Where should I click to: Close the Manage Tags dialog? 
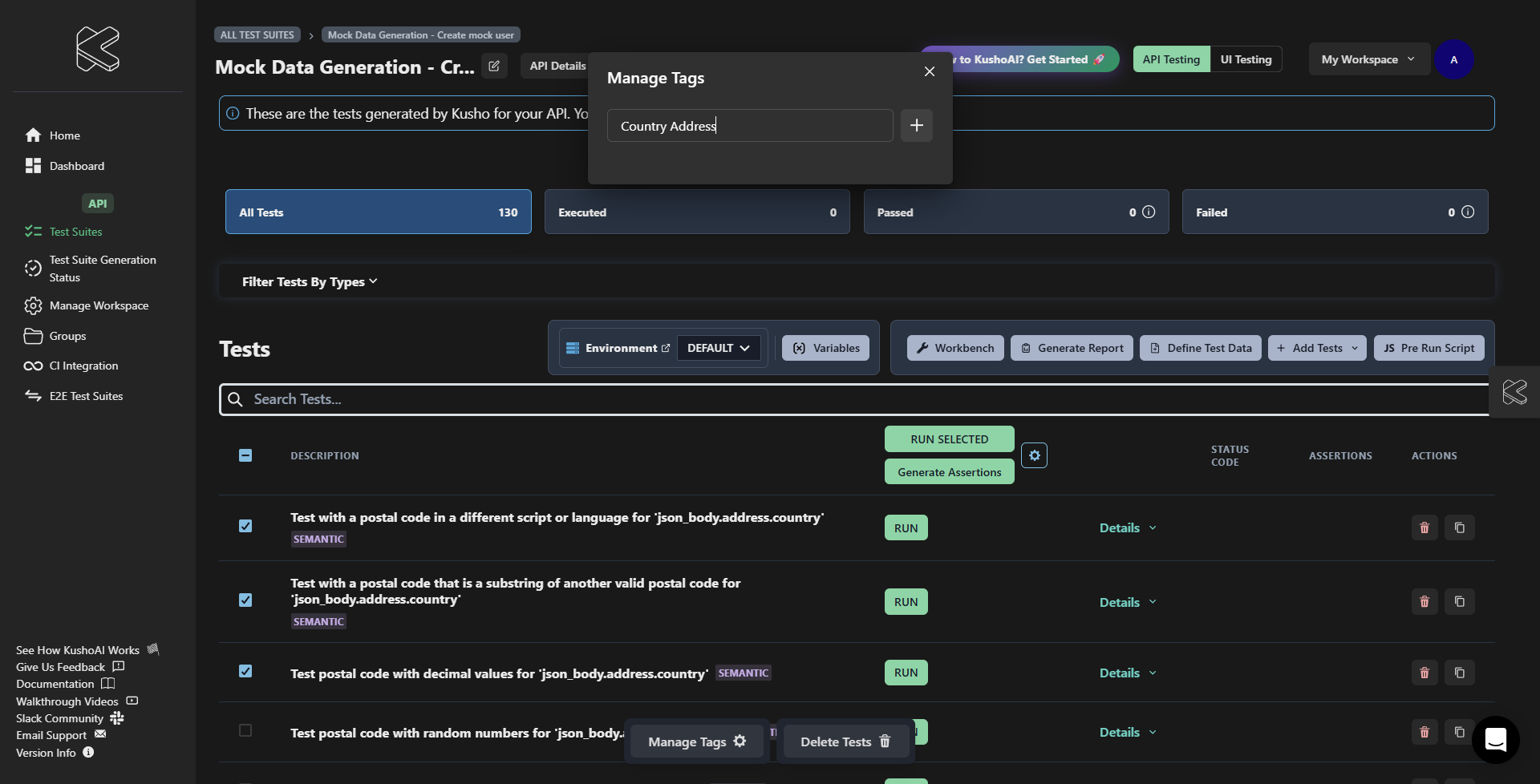930,71
